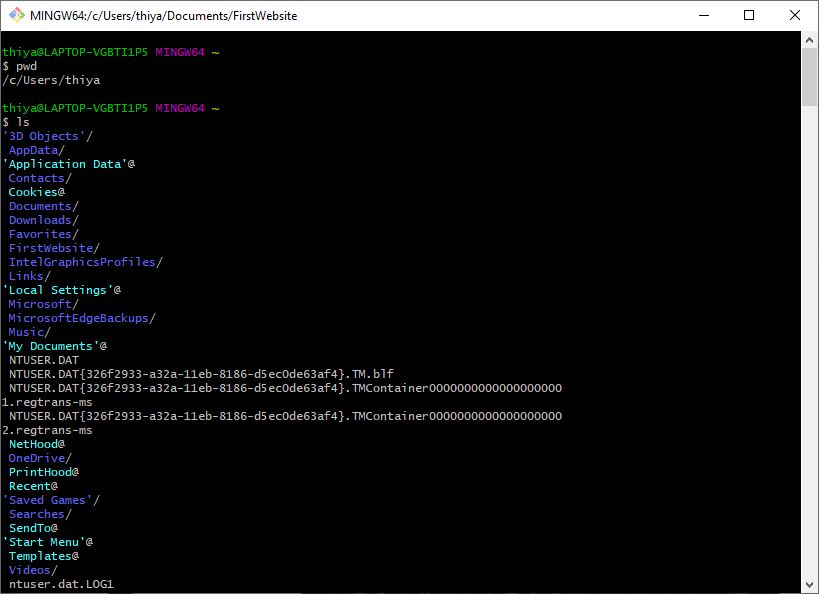Click the OneDrive symlink entry
819x594 pixels.
click(36, 457)
